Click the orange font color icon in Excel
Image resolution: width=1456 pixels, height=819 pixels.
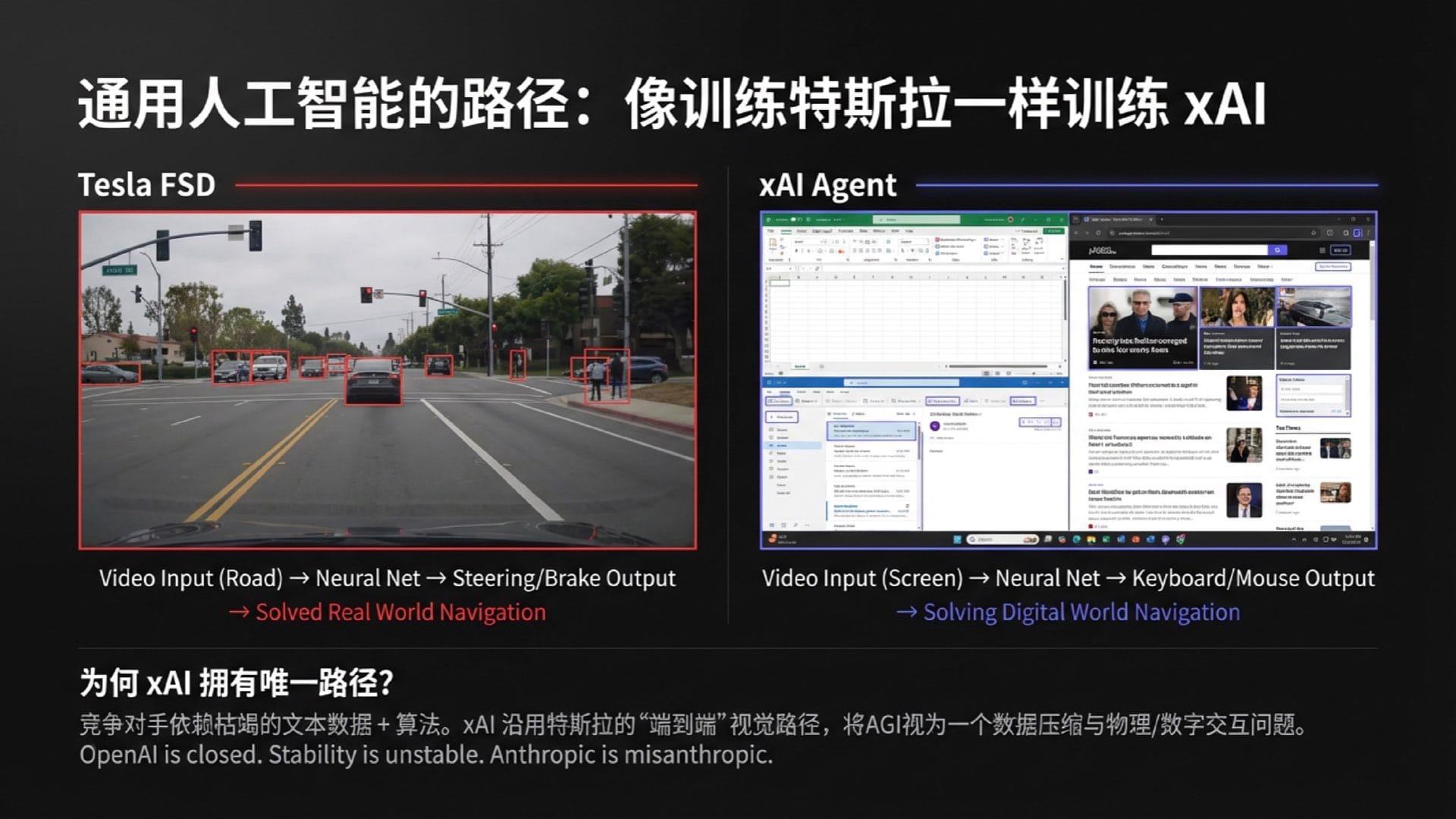tap(840, 251)
